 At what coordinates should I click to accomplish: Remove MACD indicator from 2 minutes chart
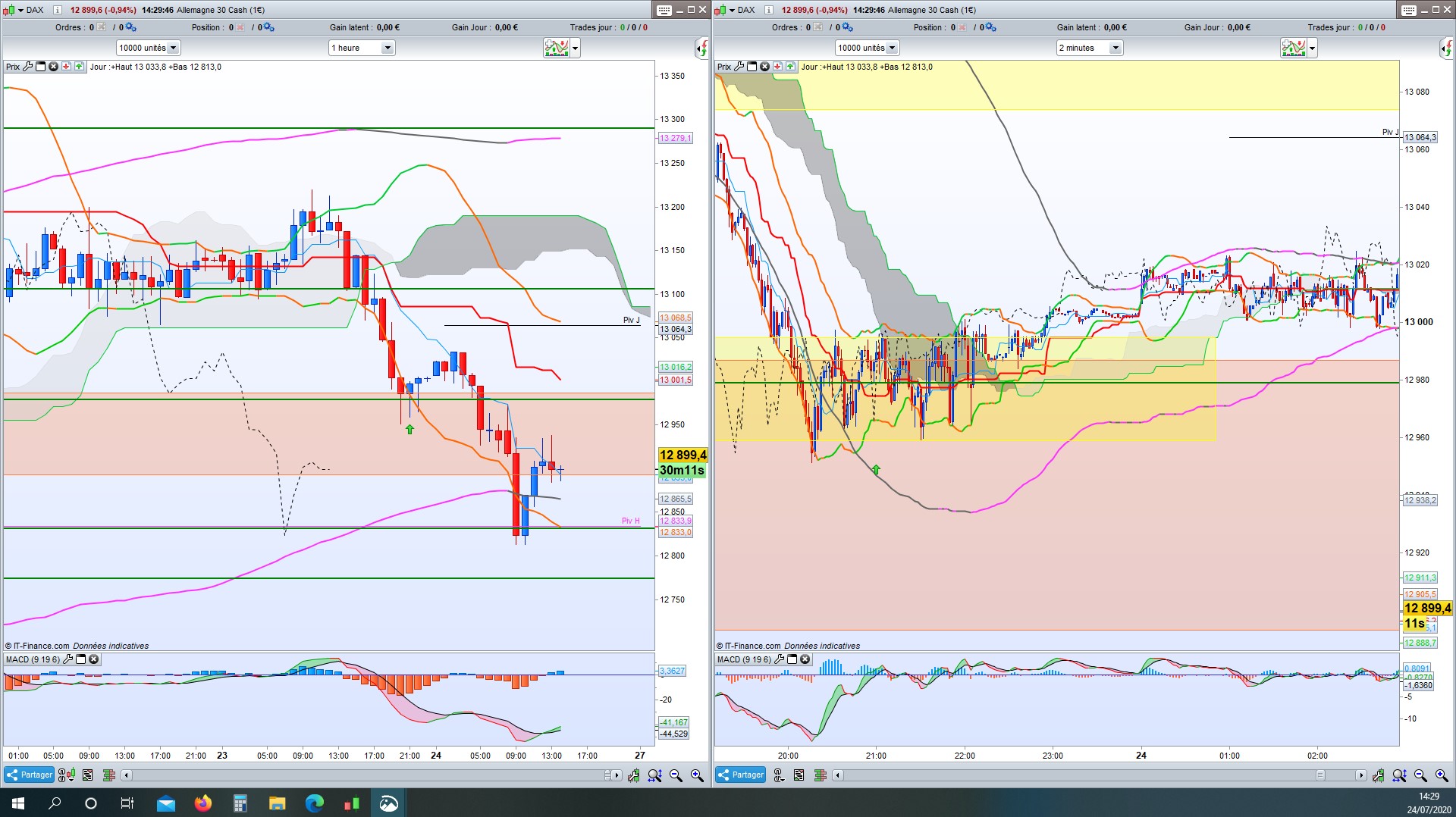[805, 659]
